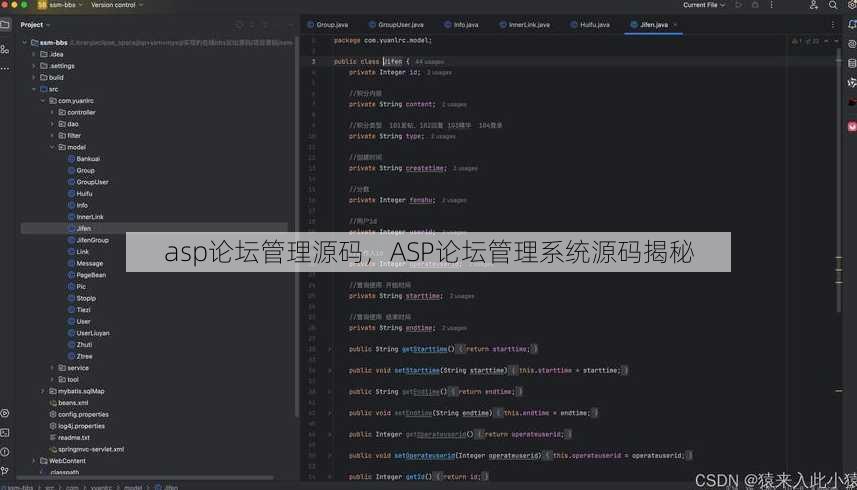Image resolution: width=857 pixels, height=490 pixels.
Task: Open the Version control dropdown
Action: point(117,5)
